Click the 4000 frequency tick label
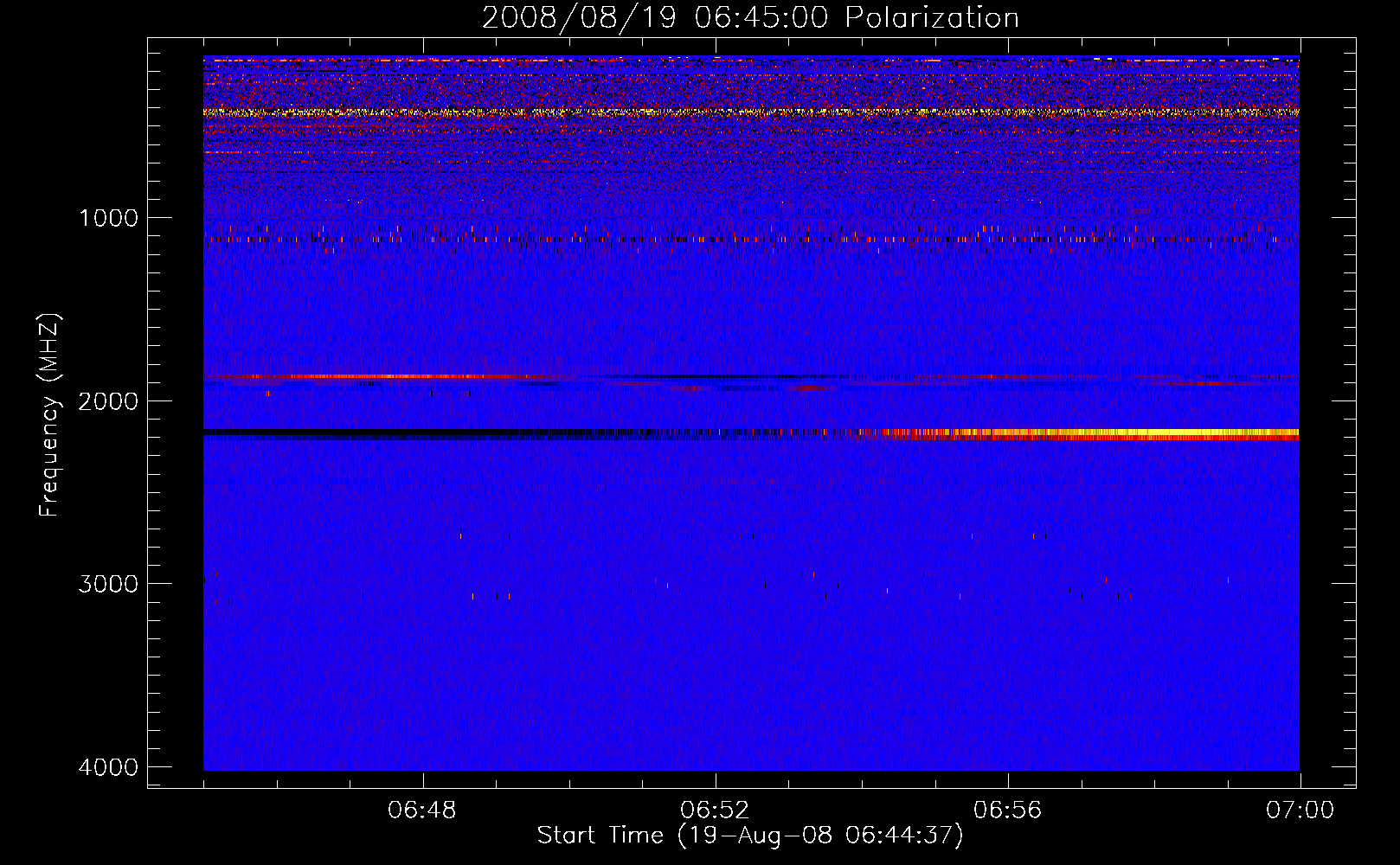This screenshot has height=865, width=1400. (109, 767)
